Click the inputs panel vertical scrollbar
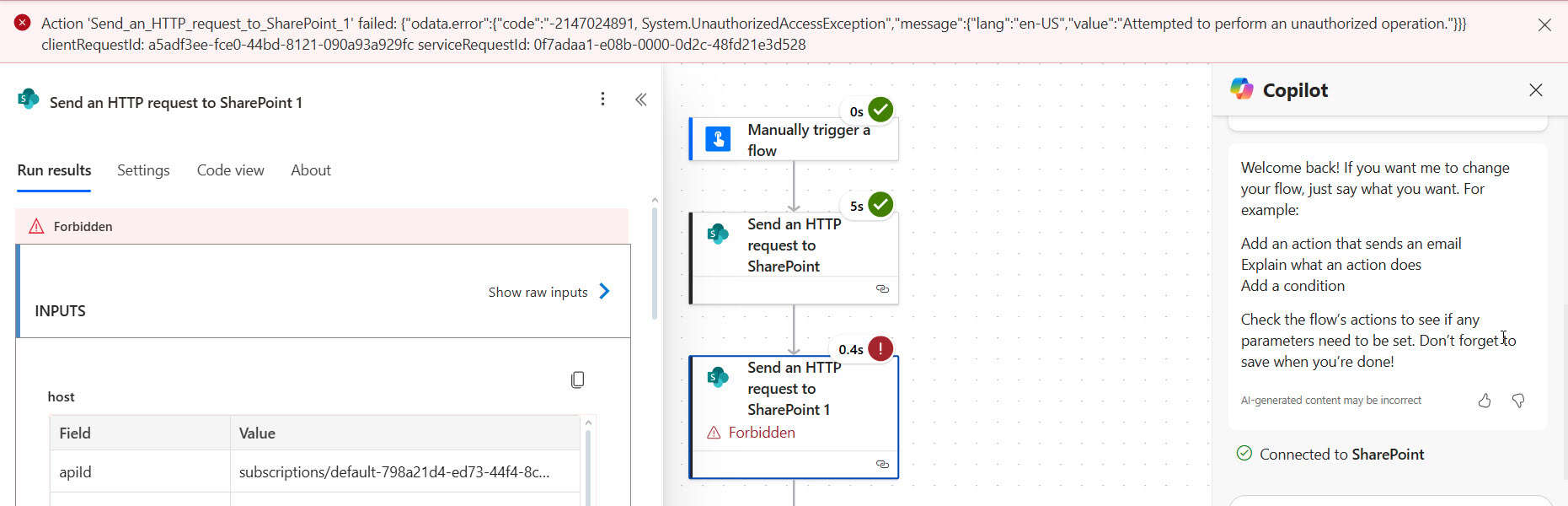Screen dimensions: 1568x506 [x=655, y=261]
